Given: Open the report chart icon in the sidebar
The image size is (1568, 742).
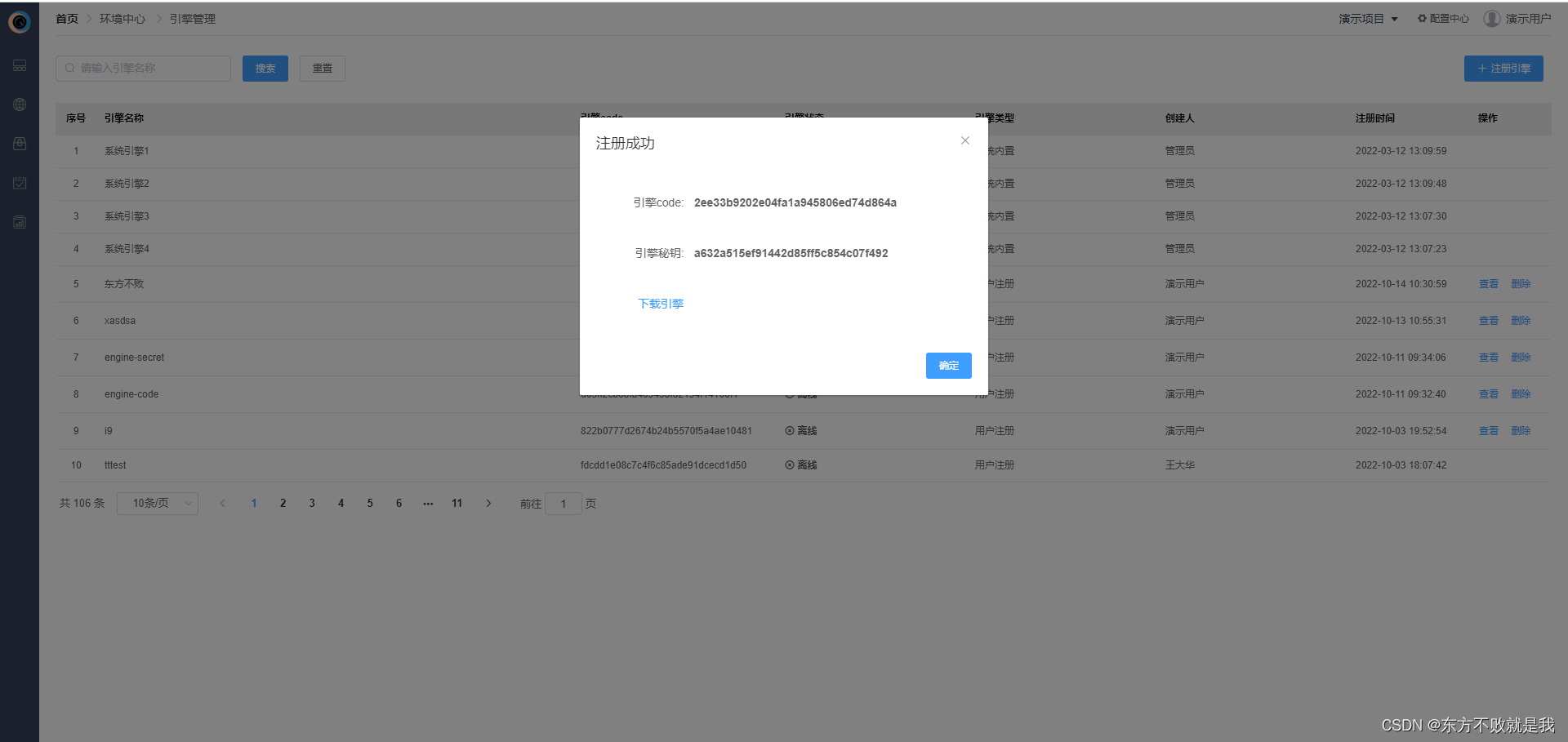Looking at the screenshot, I should pos(20,222).
